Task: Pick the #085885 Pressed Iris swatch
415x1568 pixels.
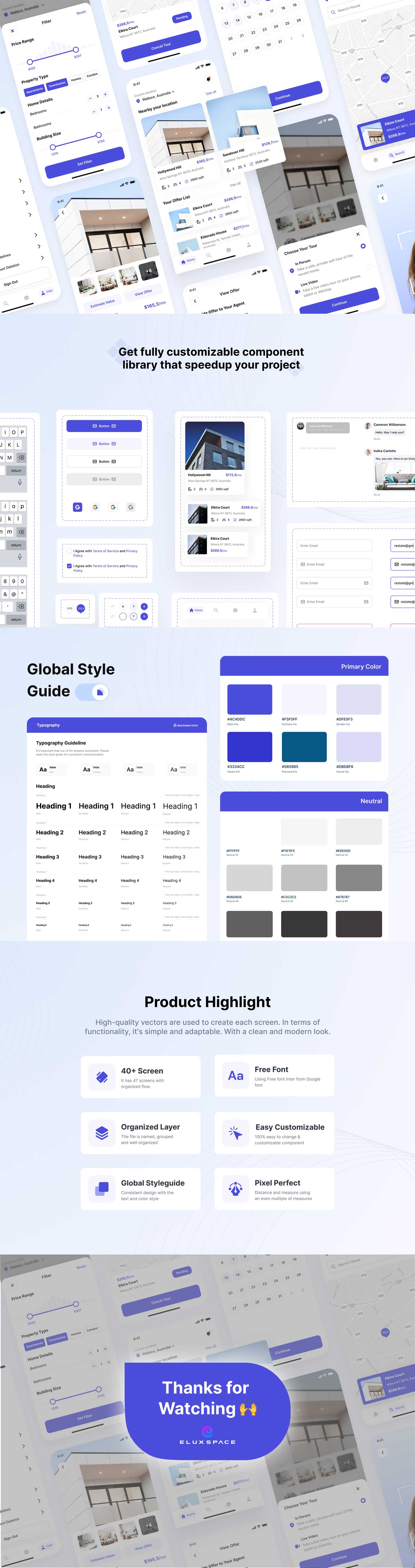Action: pos(304,747)
